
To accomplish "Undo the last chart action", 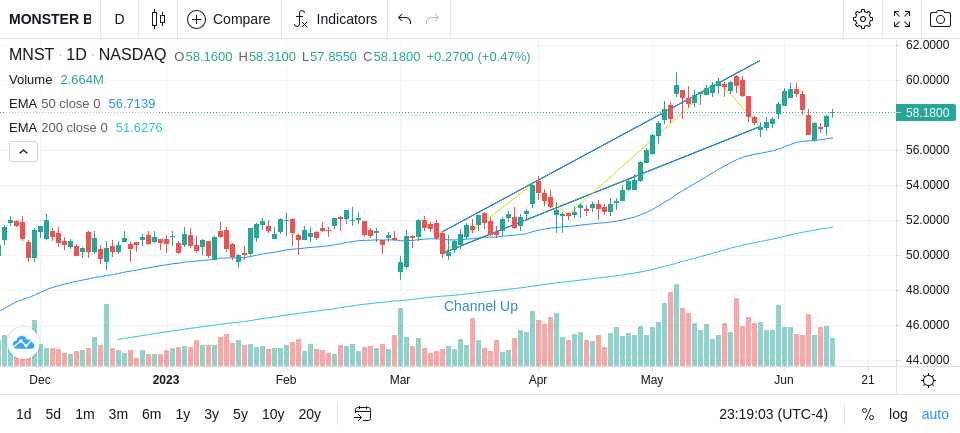I will tap(404, 19).
